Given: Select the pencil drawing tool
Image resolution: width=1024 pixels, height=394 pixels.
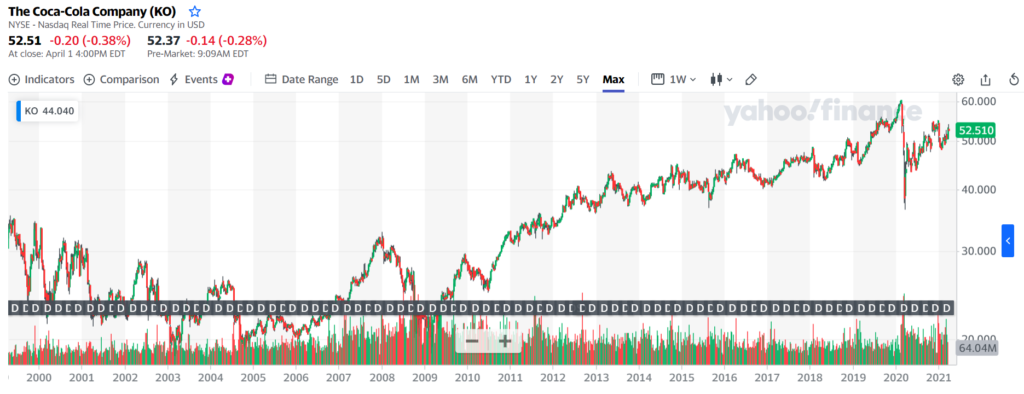Looking at the screenshot, I should point(750,79).
